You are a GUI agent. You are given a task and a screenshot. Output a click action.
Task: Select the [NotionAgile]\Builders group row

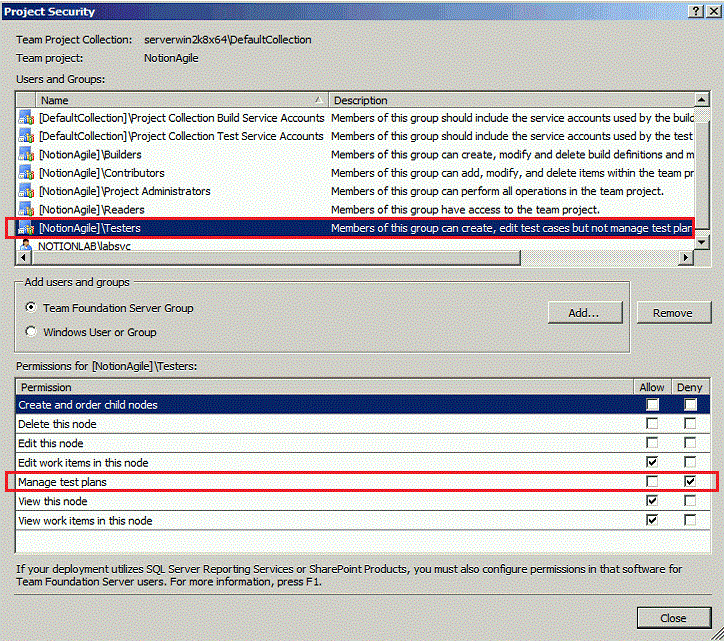click(356, 155)
